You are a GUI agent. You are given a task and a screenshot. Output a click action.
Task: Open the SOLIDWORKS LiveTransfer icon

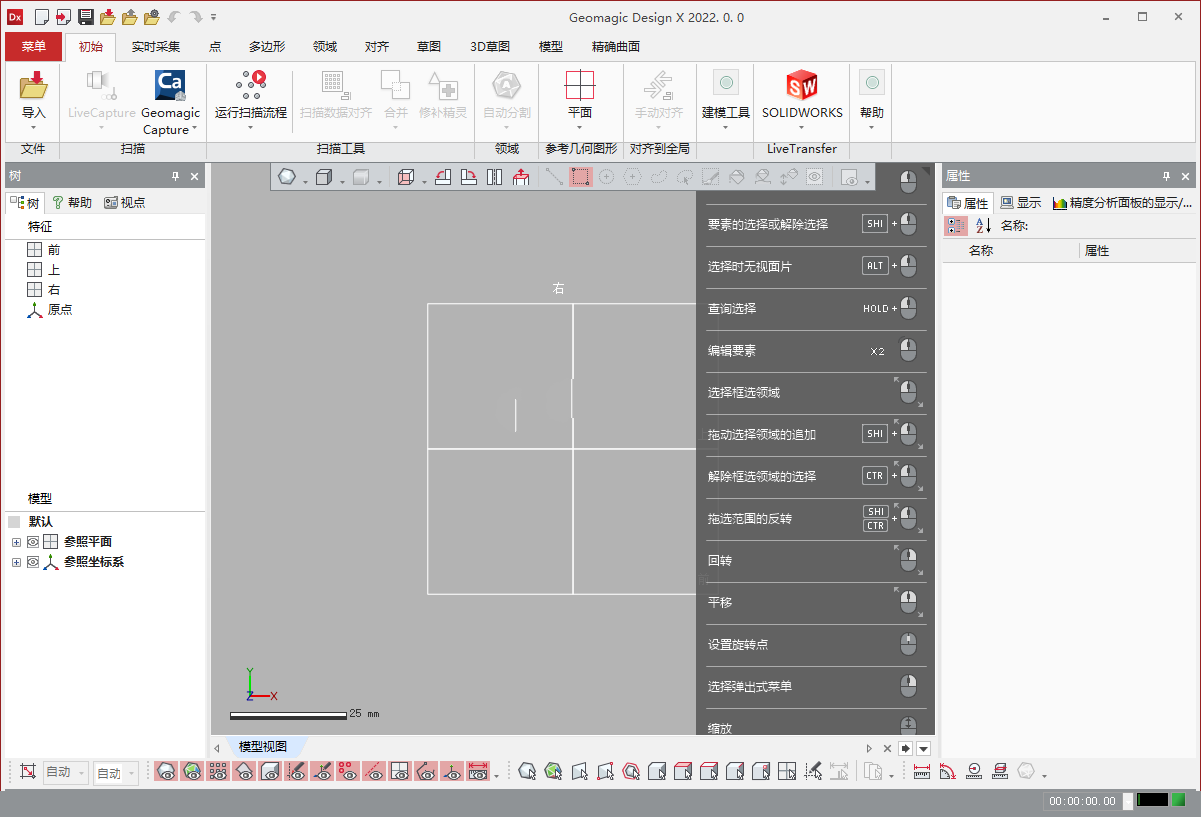[802, 85]
